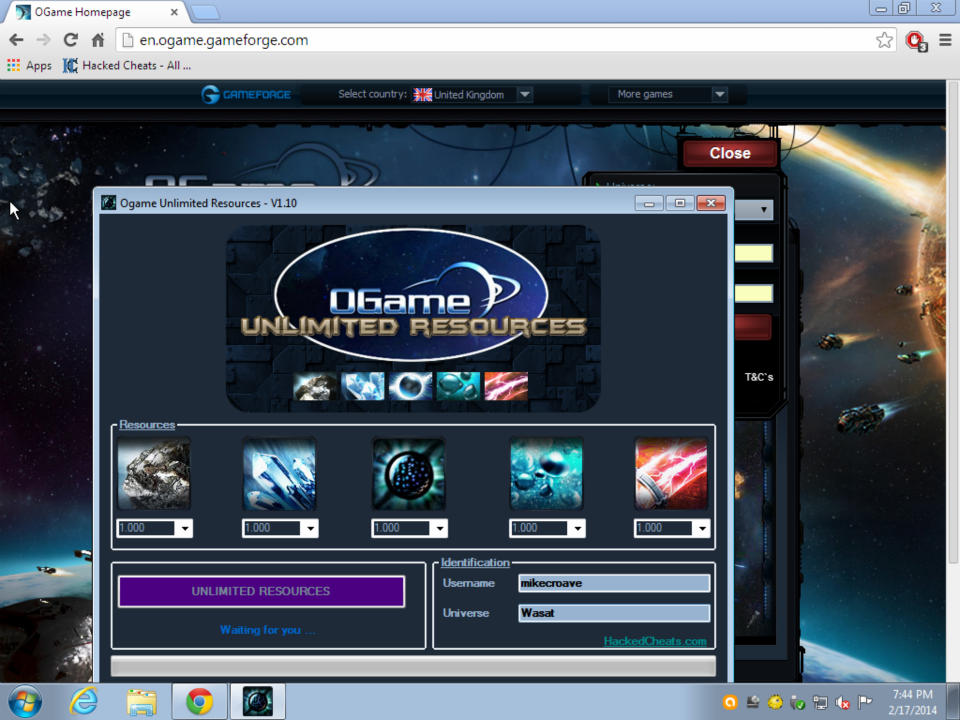This screenshot has width=960, height=720.
Task: Click the dark matter resource image
Action: 409,473
